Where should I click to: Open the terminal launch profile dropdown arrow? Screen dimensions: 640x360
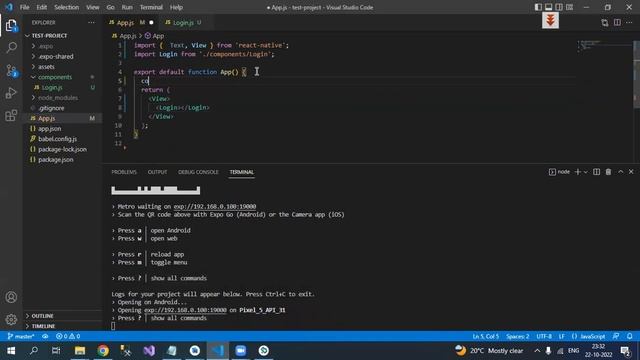click(585, 172)
